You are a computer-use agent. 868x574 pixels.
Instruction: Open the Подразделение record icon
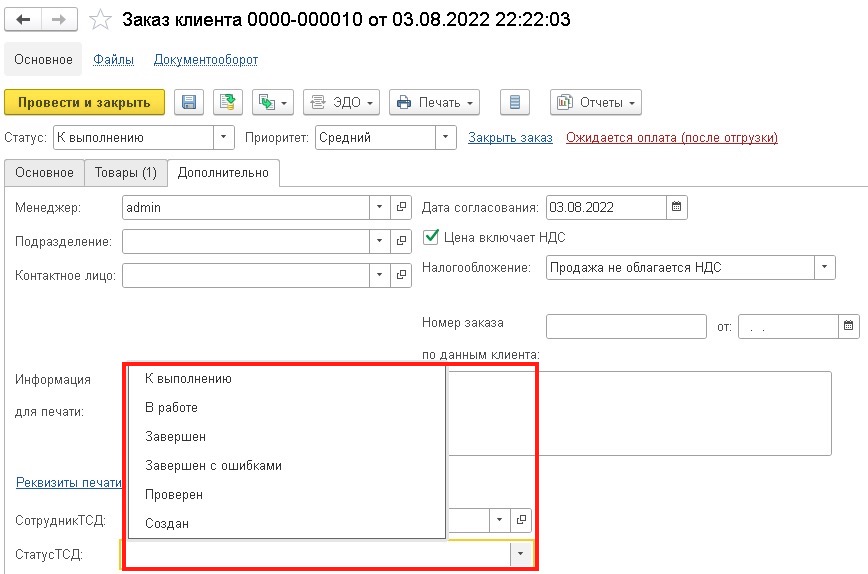401,241
